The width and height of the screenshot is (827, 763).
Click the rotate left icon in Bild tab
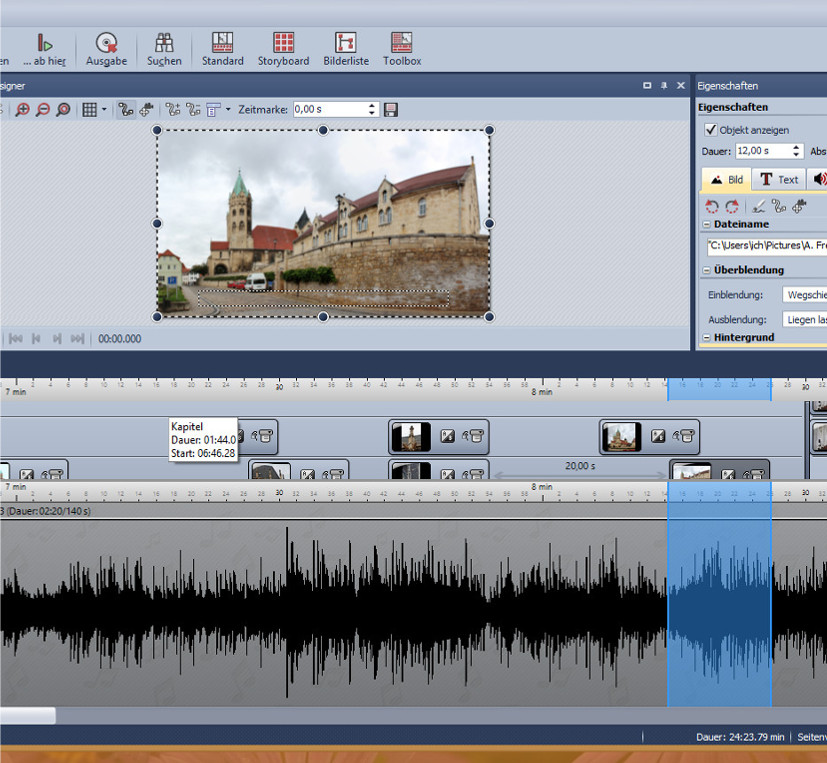712,206
